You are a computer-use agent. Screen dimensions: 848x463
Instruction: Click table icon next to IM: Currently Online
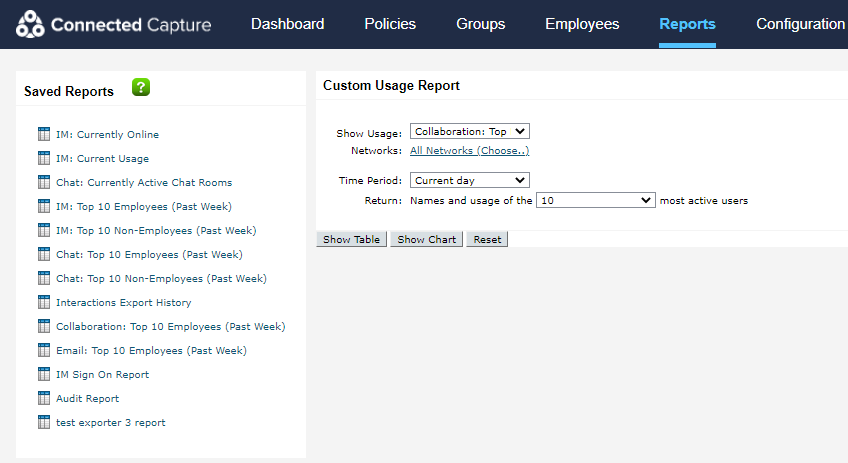tap(44, 134)
